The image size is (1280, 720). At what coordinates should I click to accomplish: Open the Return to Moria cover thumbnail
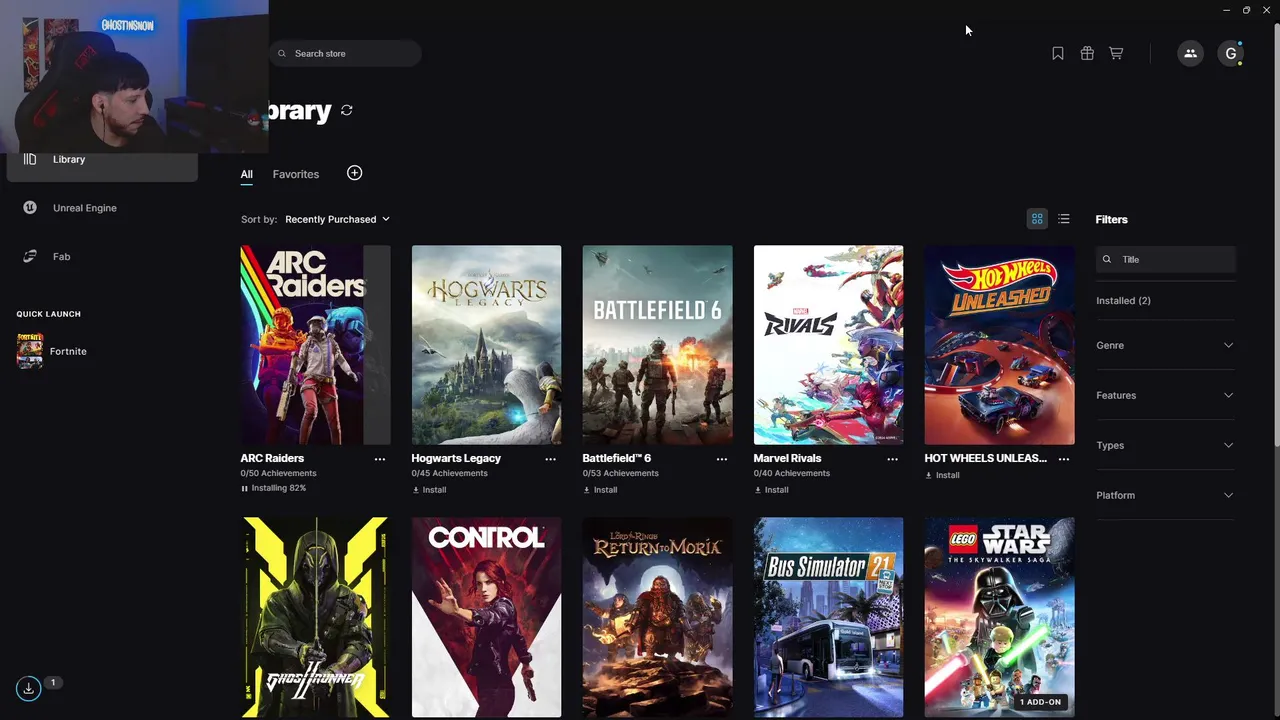click(657, 617)
